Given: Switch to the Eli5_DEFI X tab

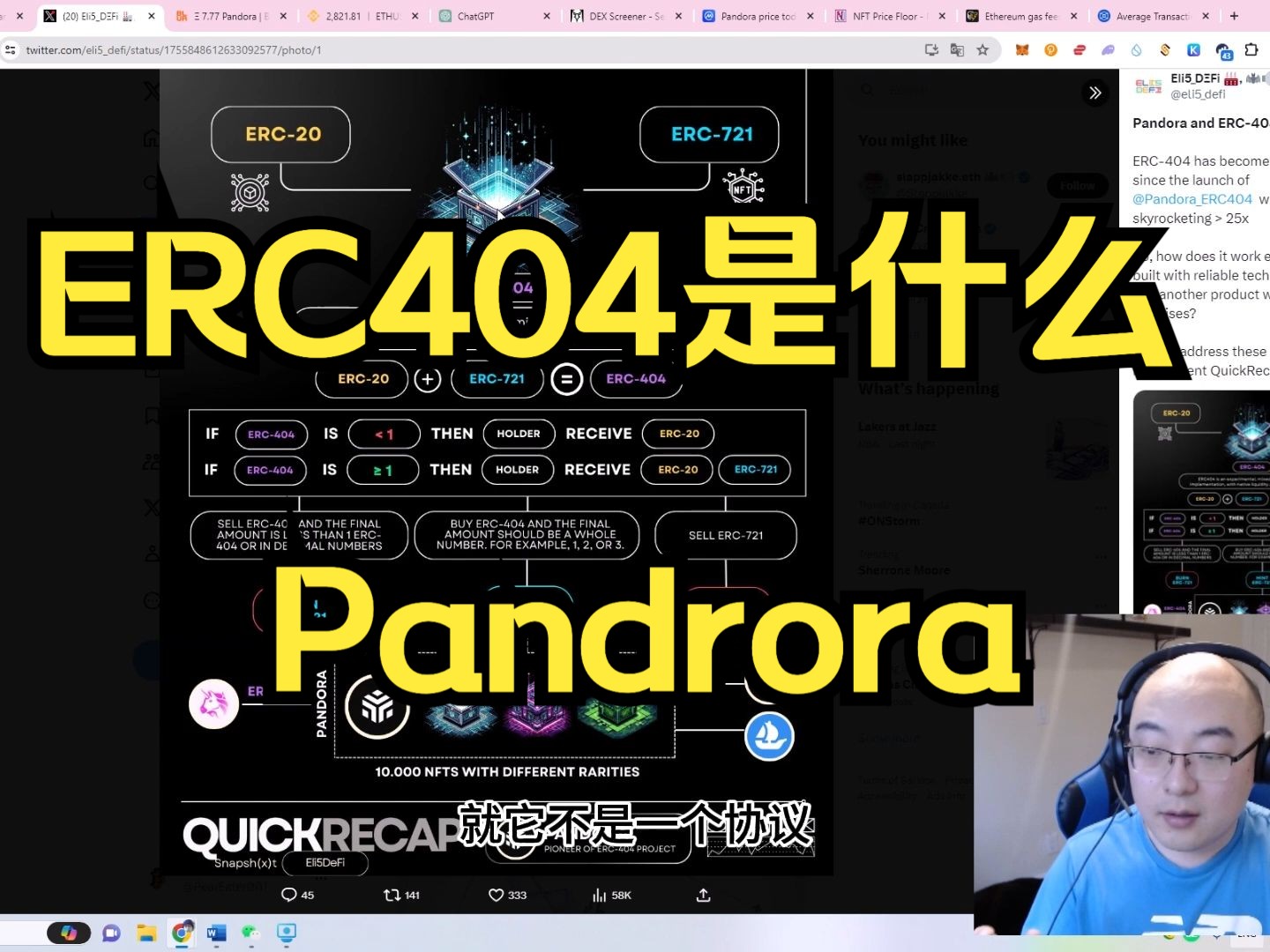Looking at the screenshot, I should tap(99, 16).
